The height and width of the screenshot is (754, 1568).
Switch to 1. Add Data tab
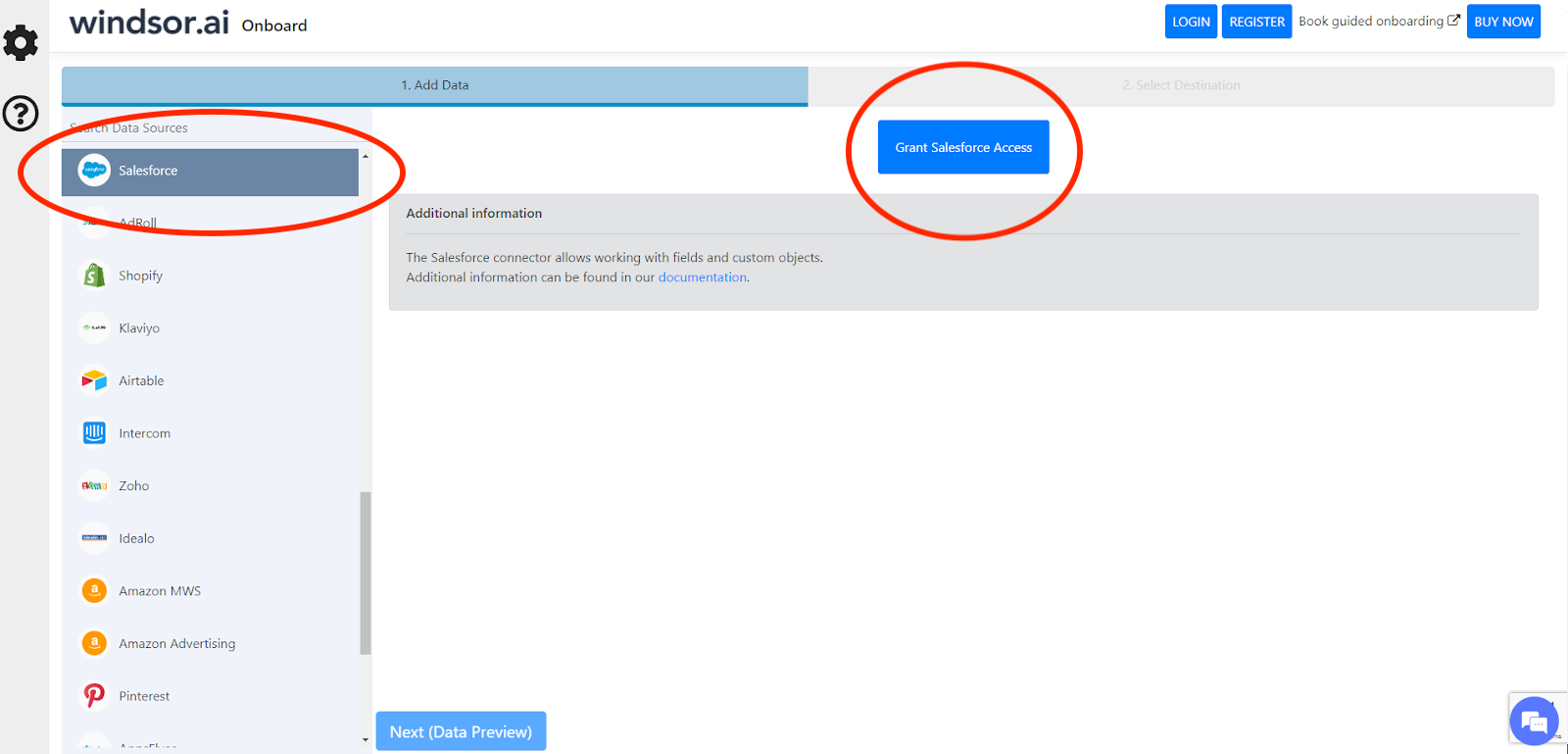pyautogui.click(x=435, y=85)
